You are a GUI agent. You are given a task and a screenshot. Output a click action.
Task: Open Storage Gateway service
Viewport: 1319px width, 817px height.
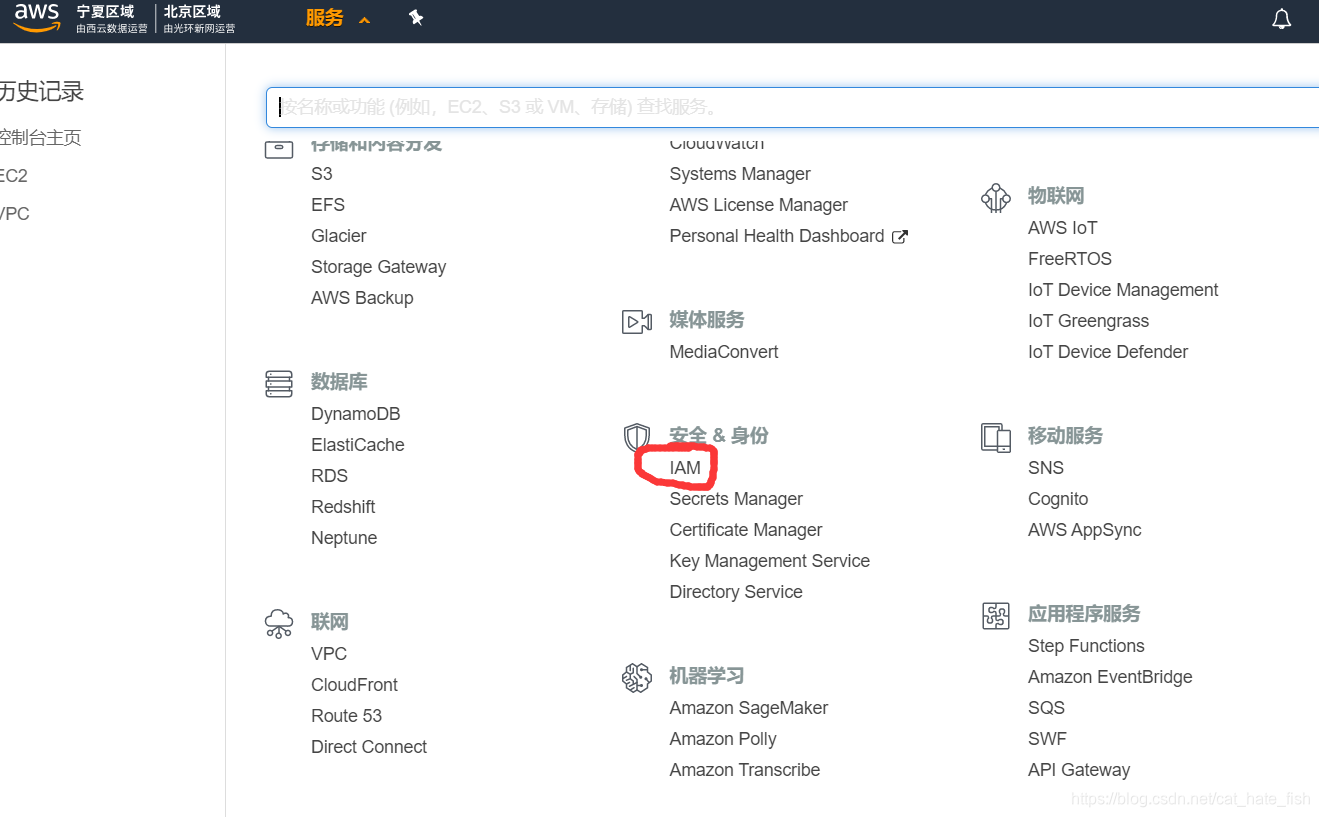(379, 267)
